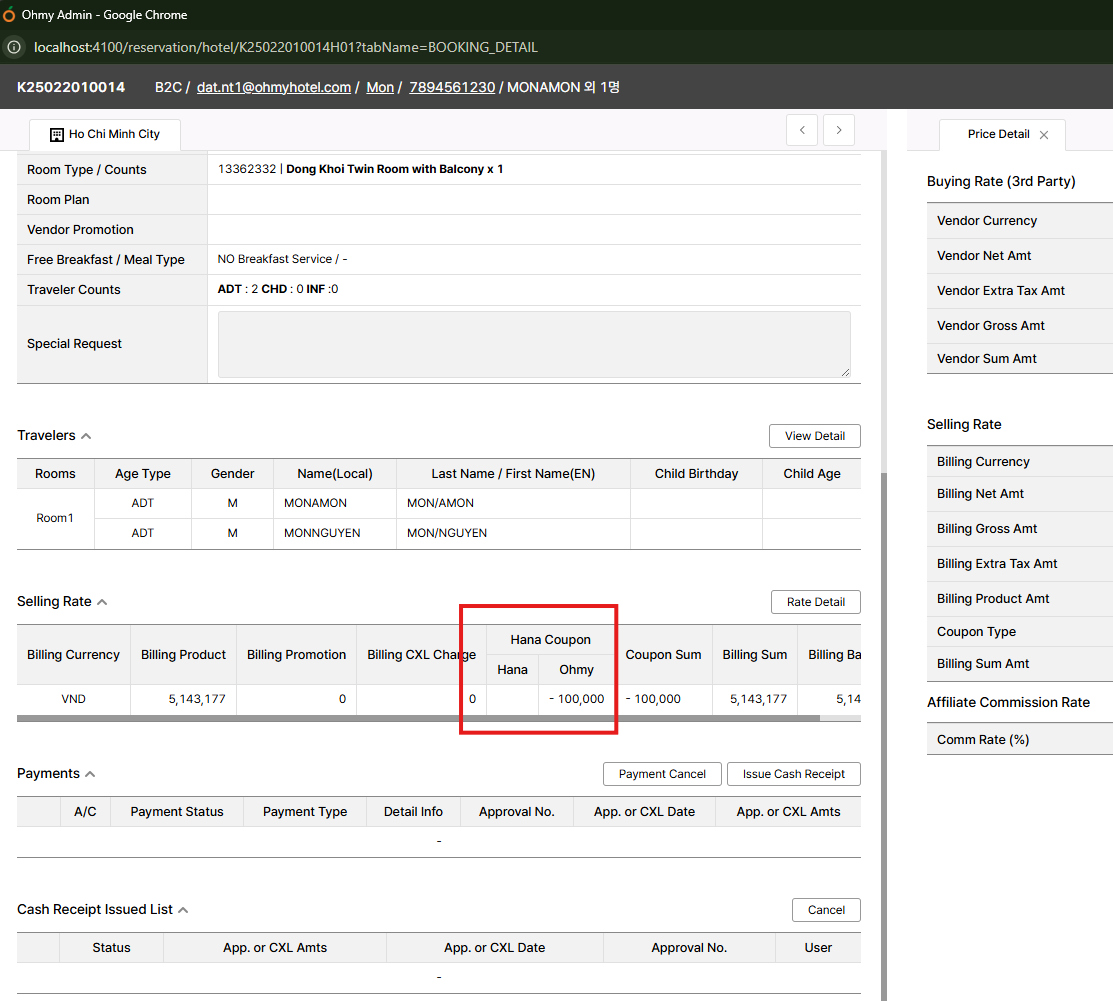Image resolution: width=1113 pixels, height=1001 pixels.
Task: Collapse the Travelers section
Action: click(x=86, y=436)
